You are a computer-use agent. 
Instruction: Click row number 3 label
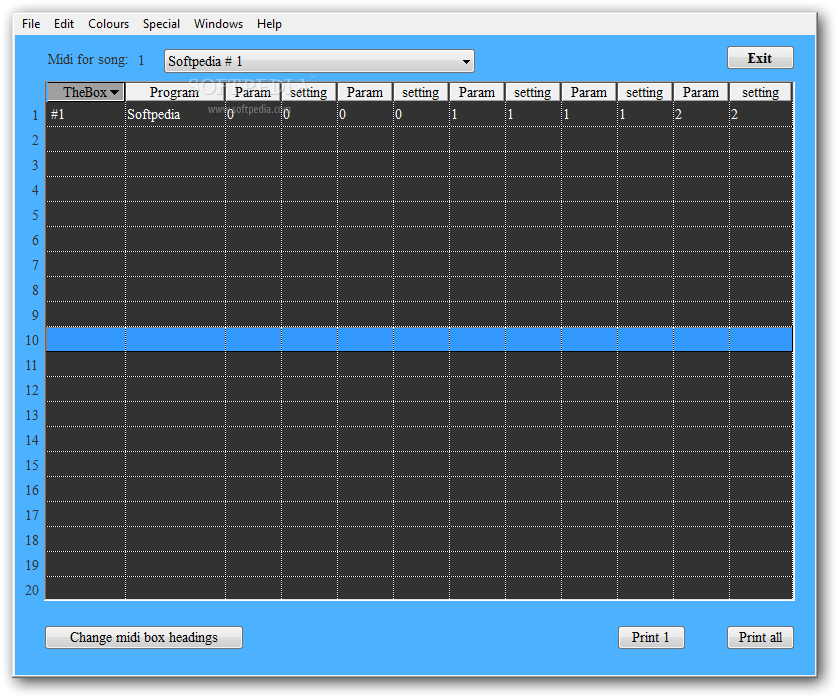click(x=35, y=165)
